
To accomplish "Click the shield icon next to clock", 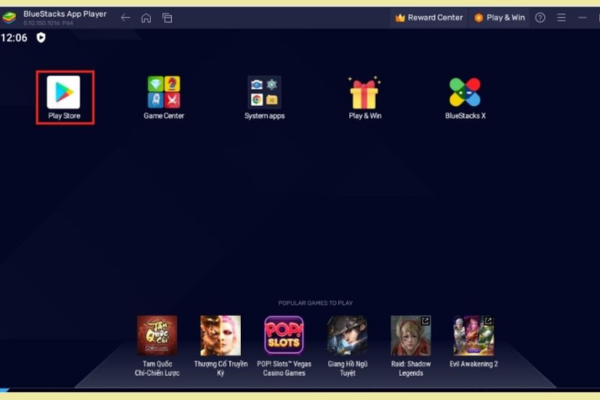I will point(41,38).
